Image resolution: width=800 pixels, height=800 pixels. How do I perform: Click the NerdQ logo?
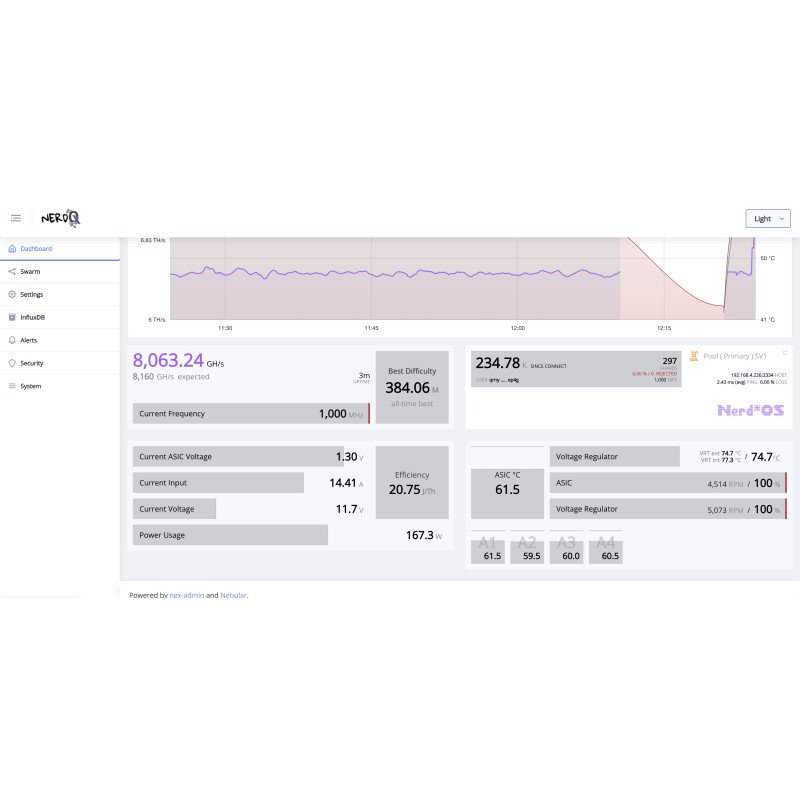pos(60,218)
